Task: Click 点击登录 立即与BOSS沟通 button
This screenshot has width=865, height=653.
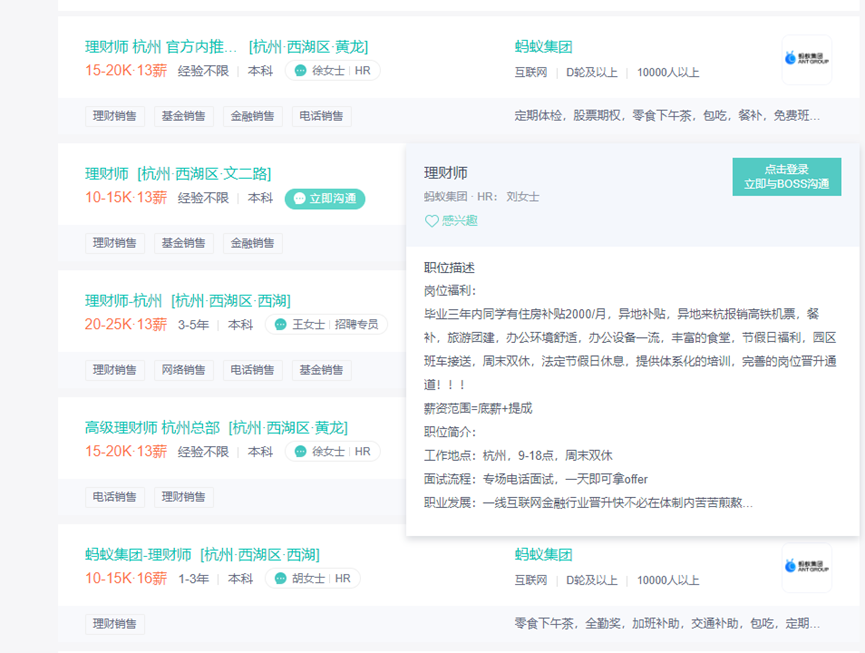Action: [x=787, y=177]
